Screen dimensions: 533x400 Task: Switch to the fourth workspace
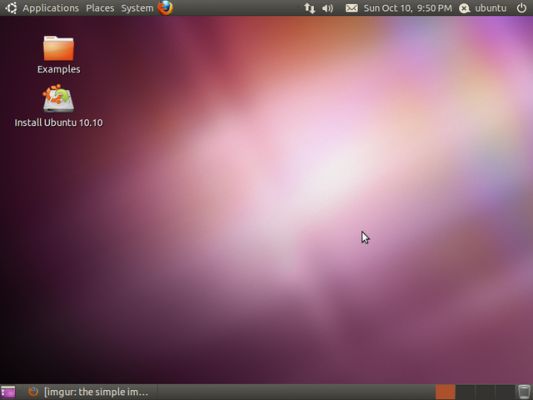[504, 392]
